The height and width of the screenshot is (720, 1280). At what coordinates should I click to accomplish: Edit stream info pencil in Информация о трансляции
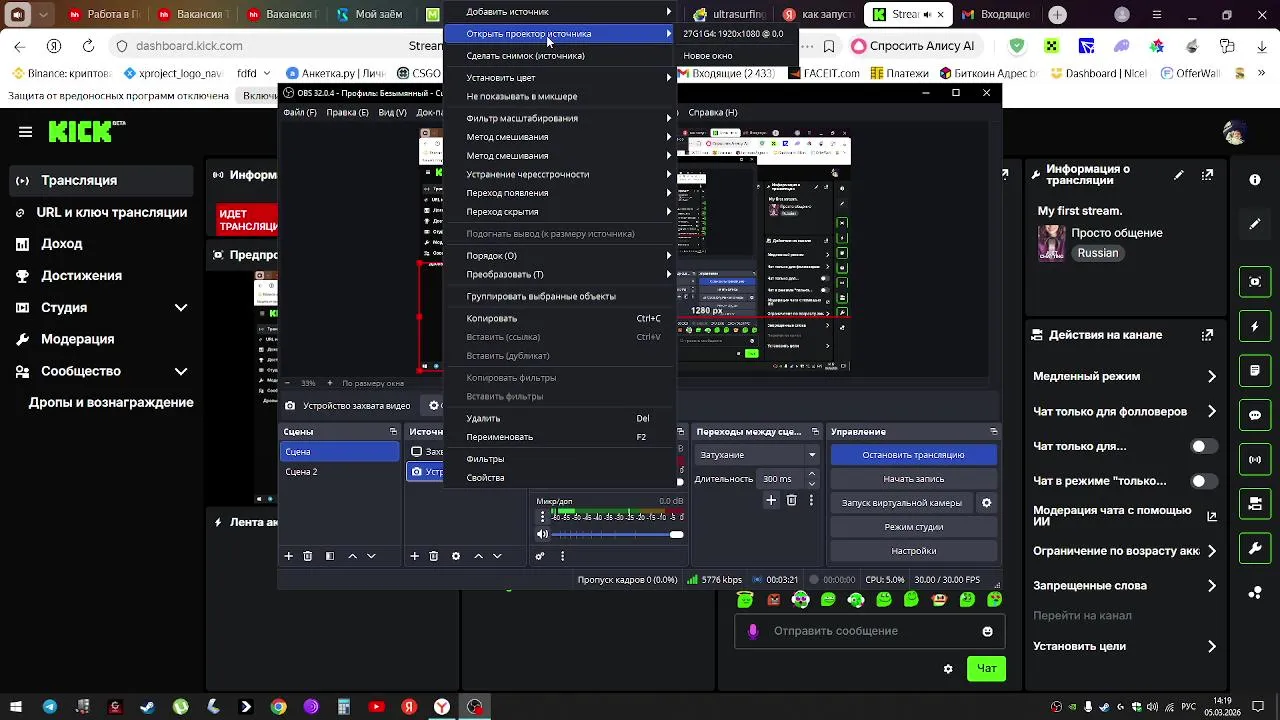[1179, 176]
